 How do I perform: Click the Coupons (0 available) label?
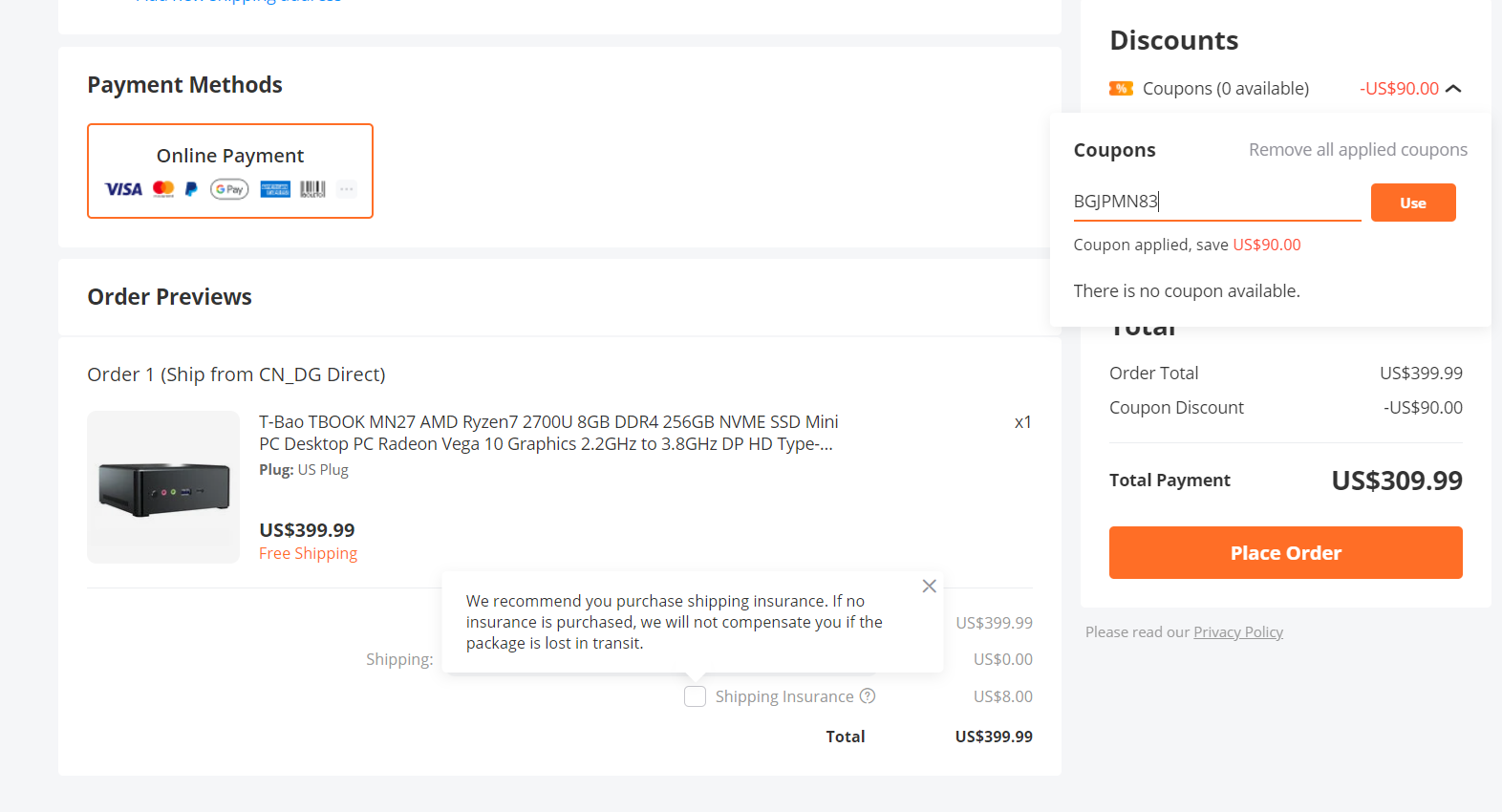1226,88
